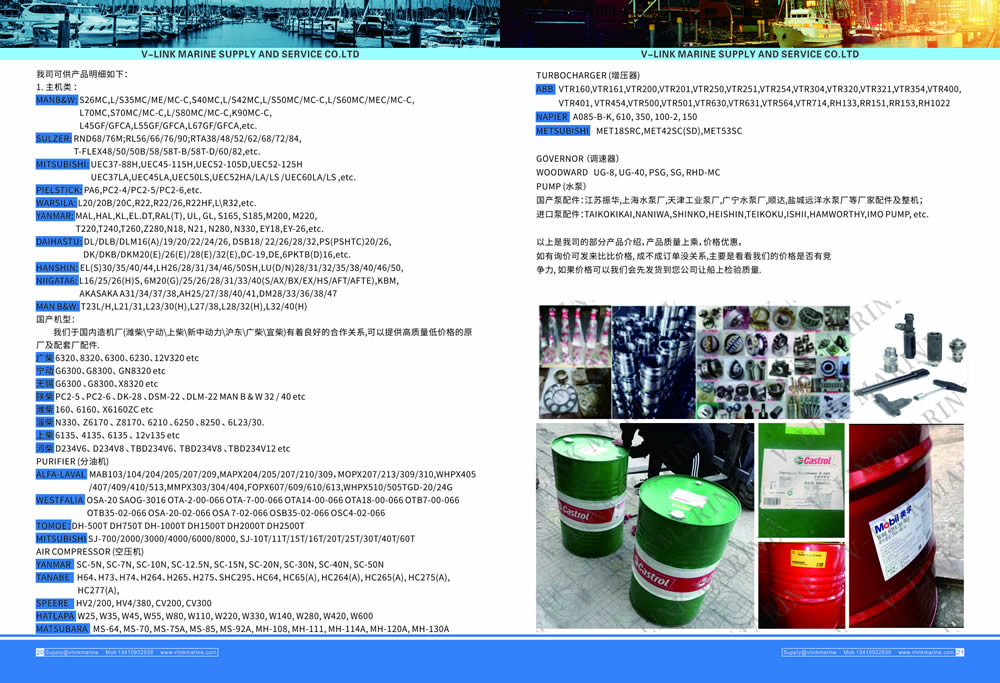1000x683 pixels.
Task: Open the glass bottles and valve plate photo
Action: pos(575,362)
